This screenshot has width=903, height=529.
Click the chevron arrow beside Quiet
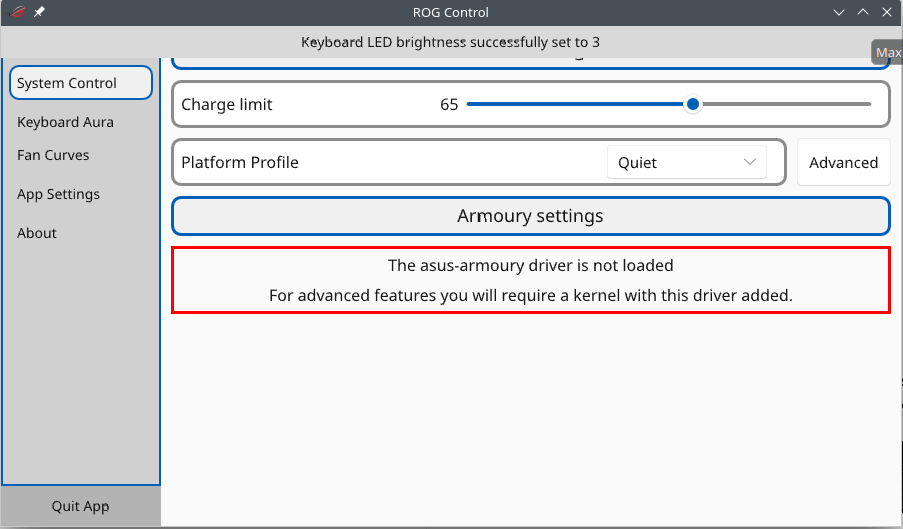click(749, 162)
